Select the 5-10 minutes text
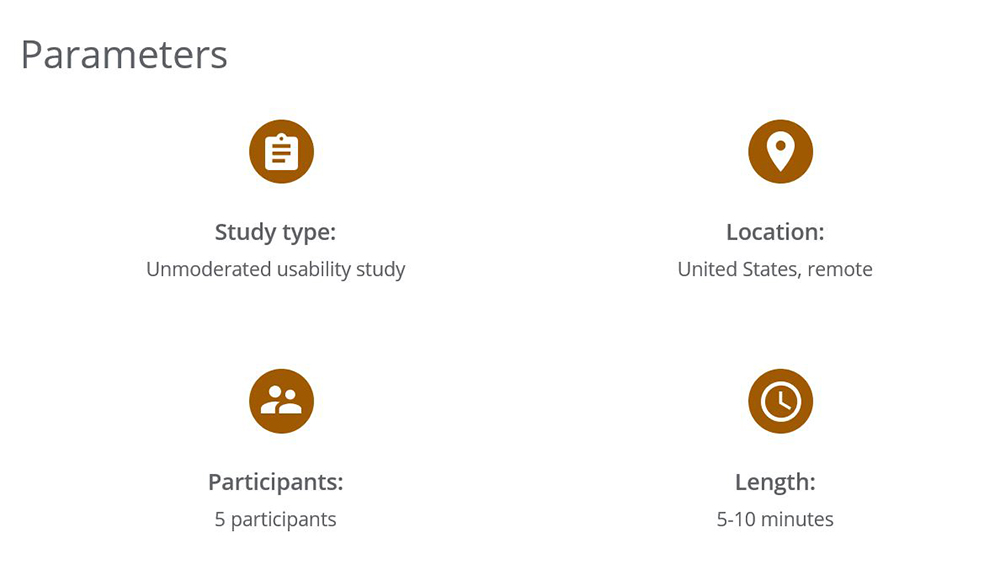Viewport: 1000px width, 570px height. click(x=775, y=520)
